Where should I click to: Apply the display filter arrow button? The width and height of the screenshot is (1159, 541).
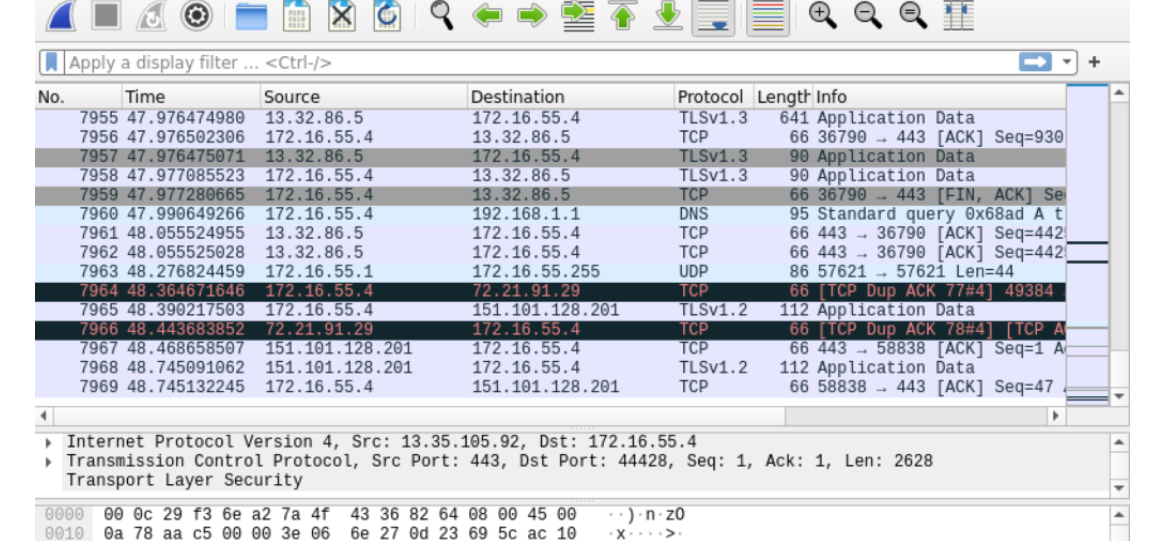coord(1035,62)
